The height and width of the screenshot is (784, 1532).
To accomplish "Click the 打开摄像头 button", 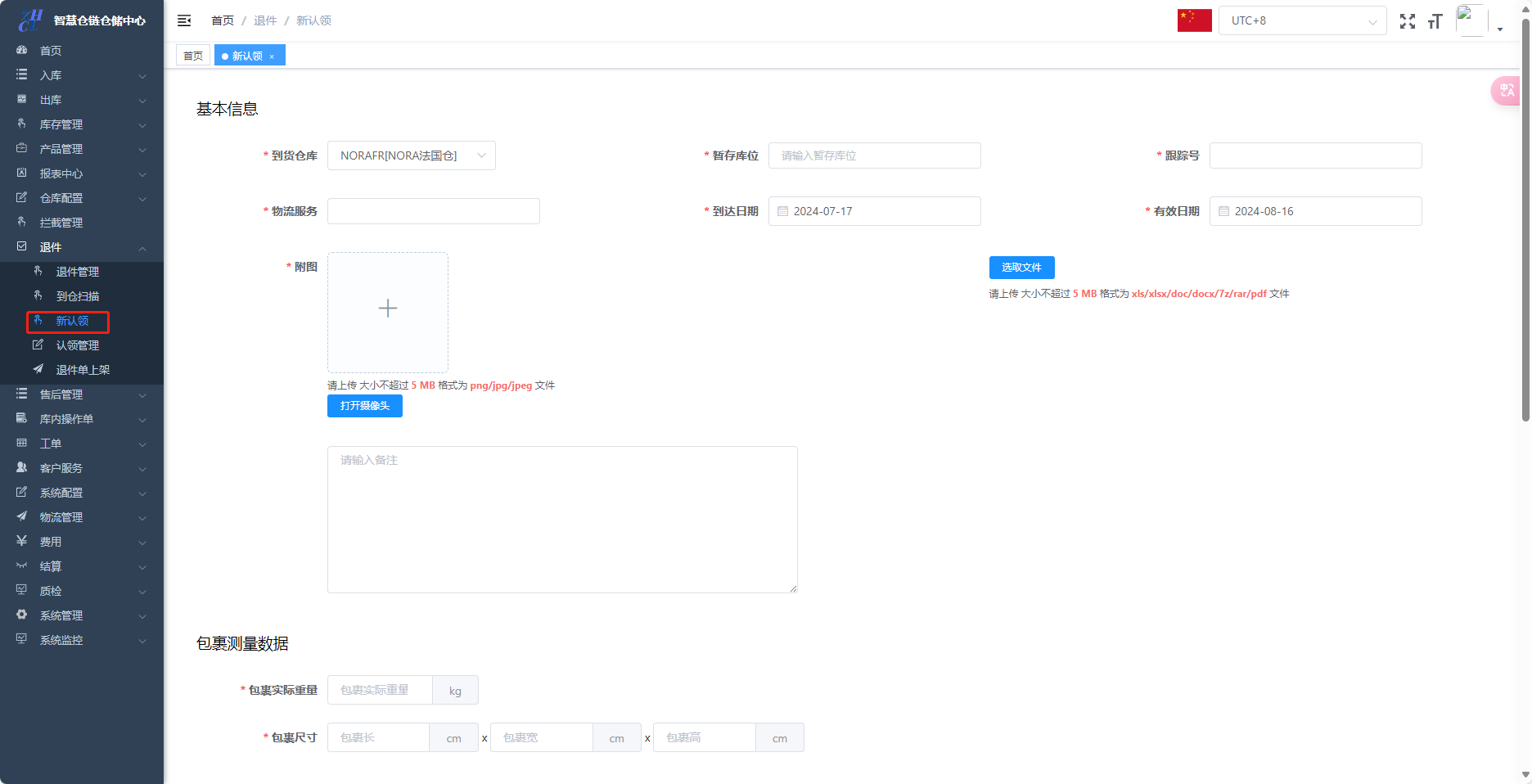I will point(364,406).
